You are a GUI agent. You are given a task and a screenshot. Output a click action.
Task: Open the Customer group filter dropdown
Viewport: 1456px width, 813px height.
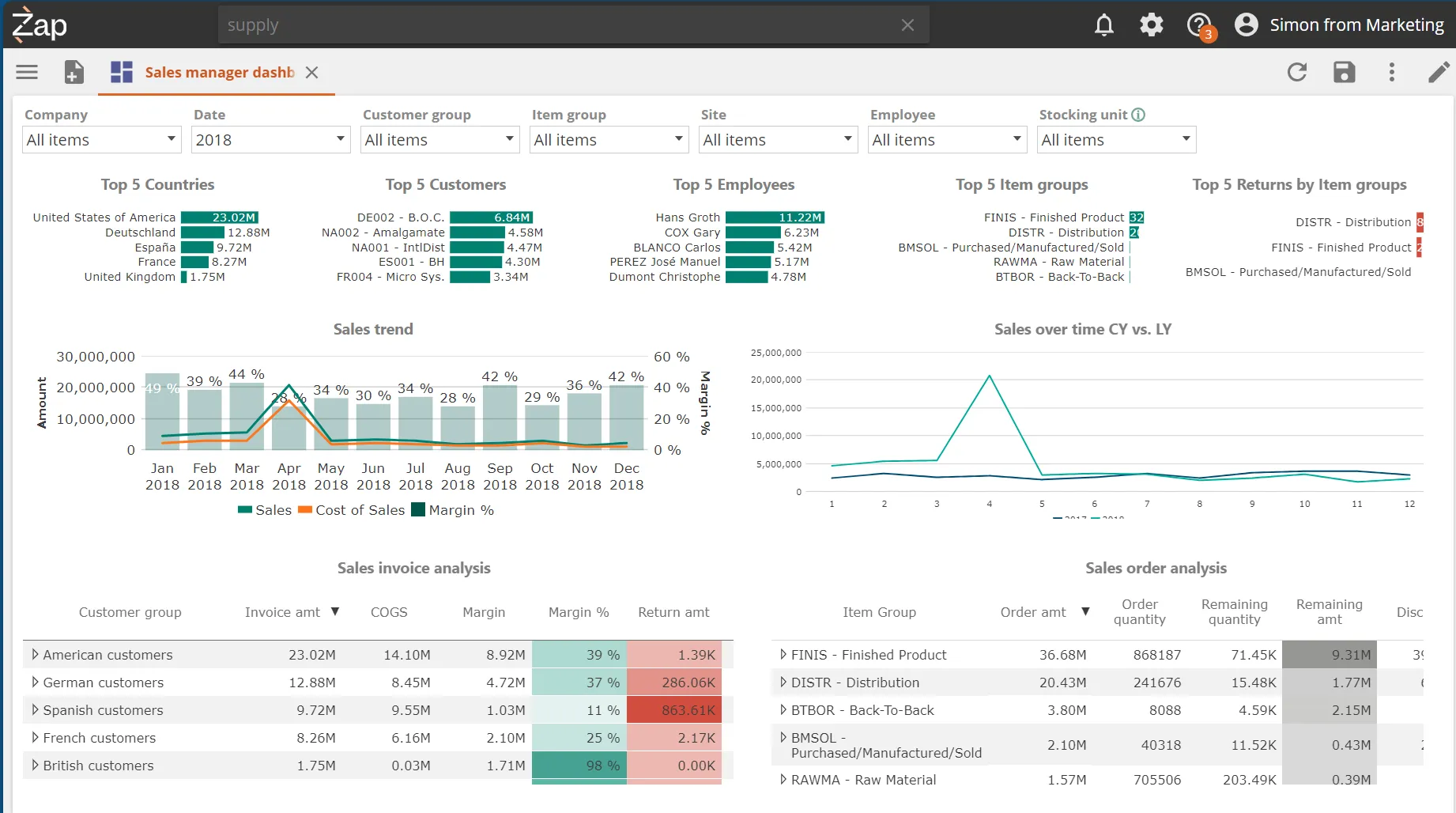(439, 140)
